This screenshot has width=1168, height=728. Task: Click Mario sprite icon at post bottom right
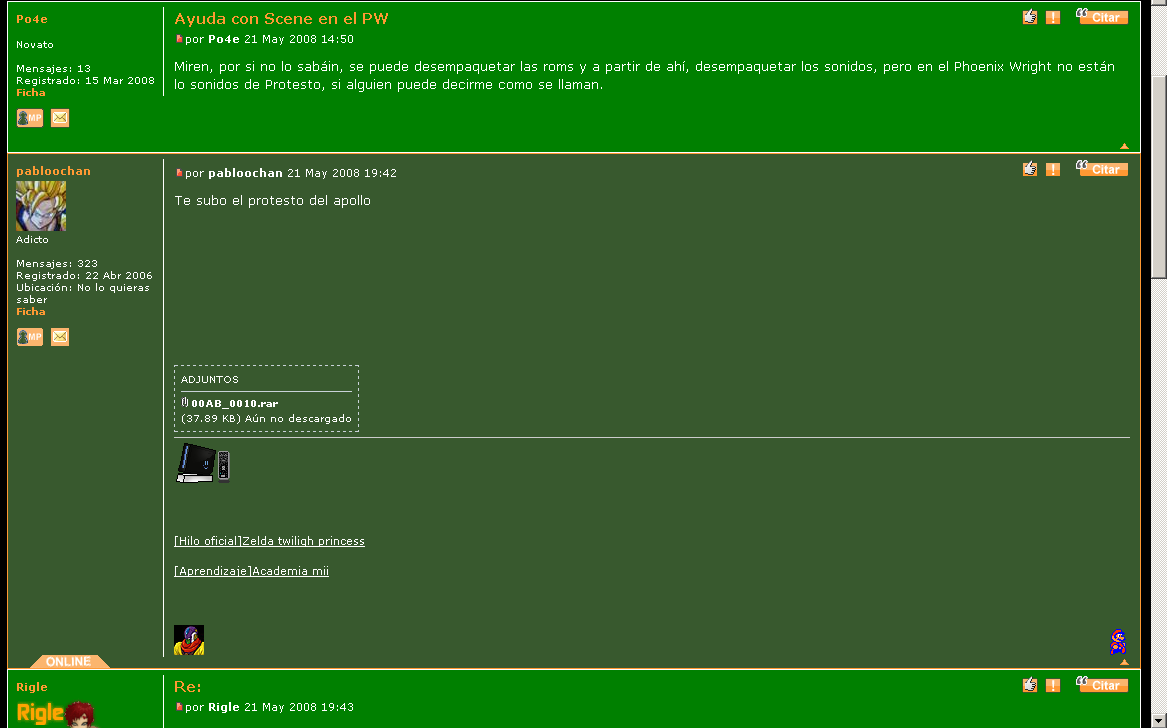click(x=1117, y=642)
